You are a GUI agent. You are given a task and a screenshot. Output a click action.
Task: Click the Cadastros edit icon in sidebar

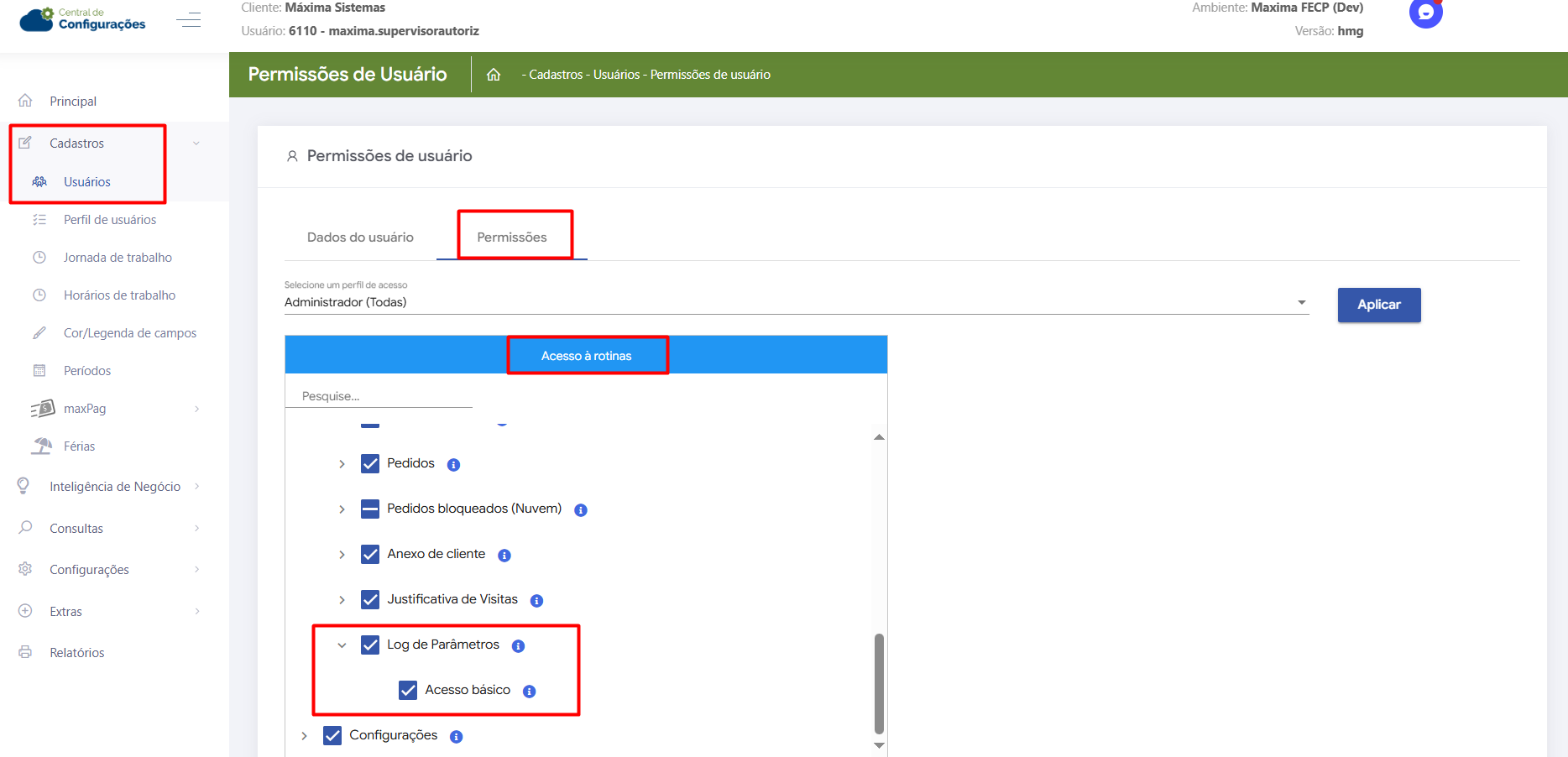(25, 143)
